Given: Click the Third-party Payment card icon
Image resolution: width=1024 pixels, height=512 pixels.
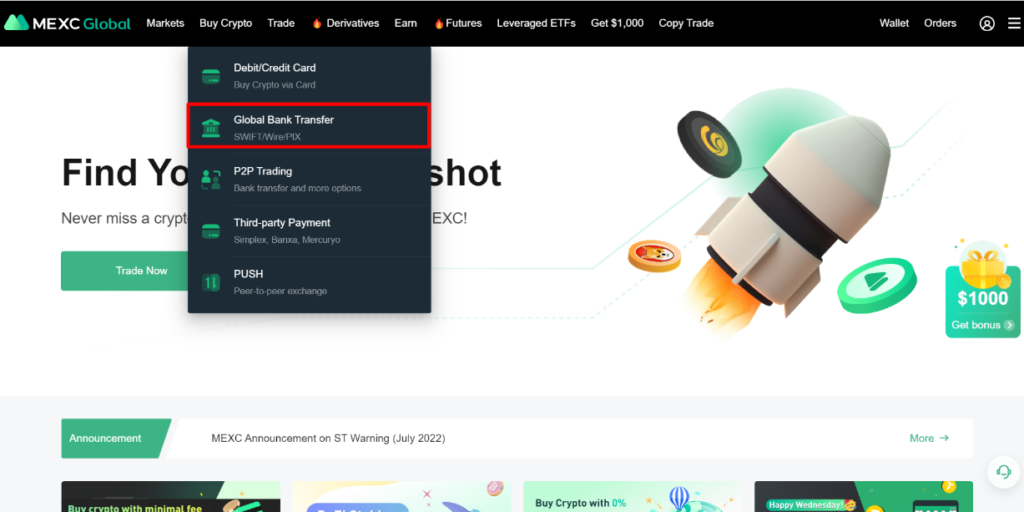Looking at the screenshot, I should click(211, 231).
